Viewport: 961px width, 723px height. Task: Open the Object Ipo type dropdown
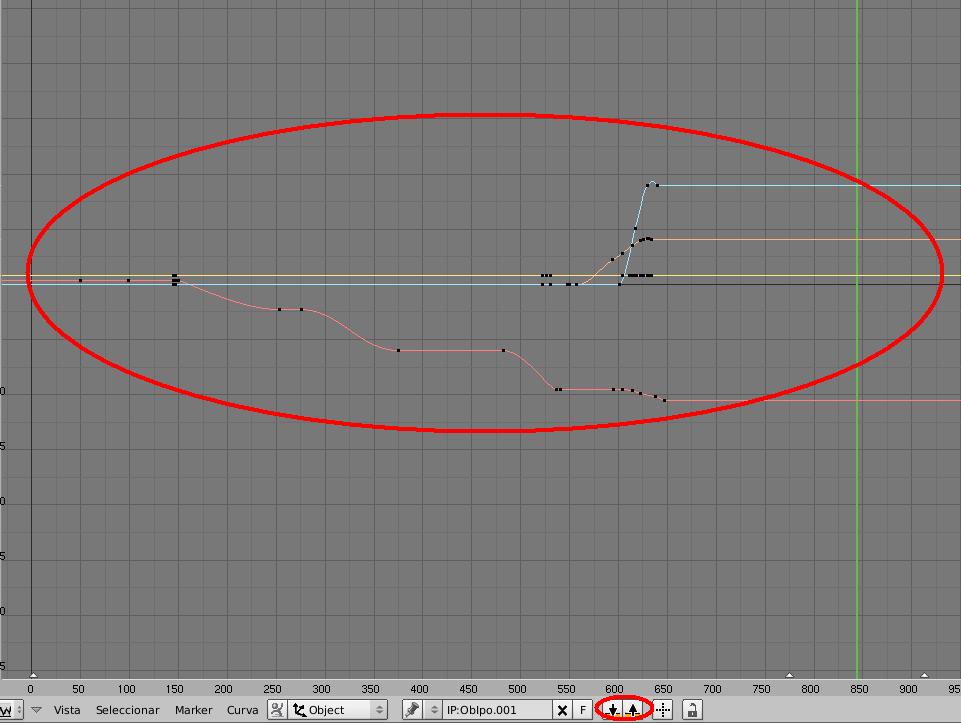(x=338, y=710)
